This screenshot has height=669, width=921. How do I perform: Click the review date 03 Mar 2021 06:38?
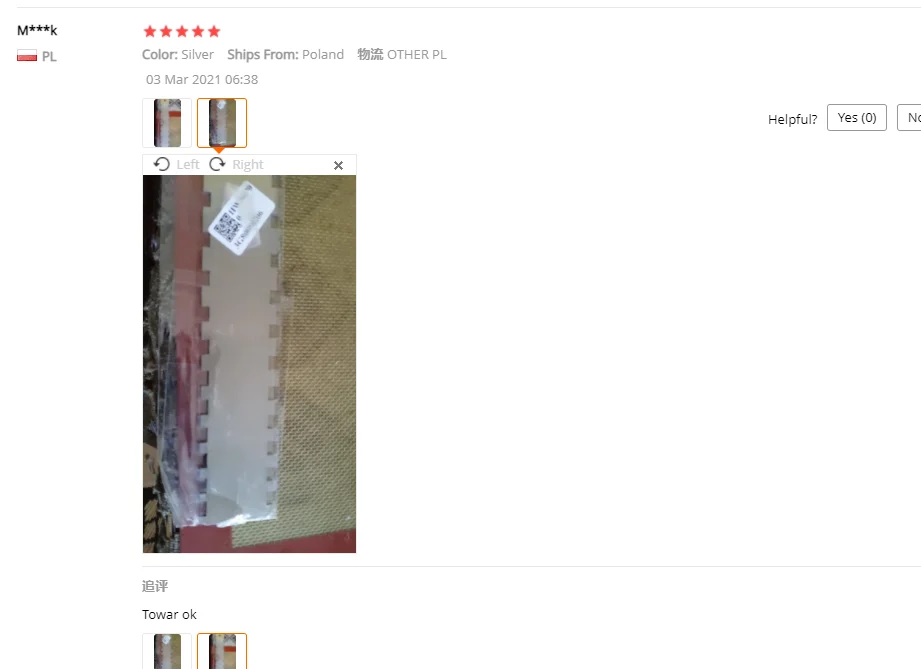tap(202, 79)
